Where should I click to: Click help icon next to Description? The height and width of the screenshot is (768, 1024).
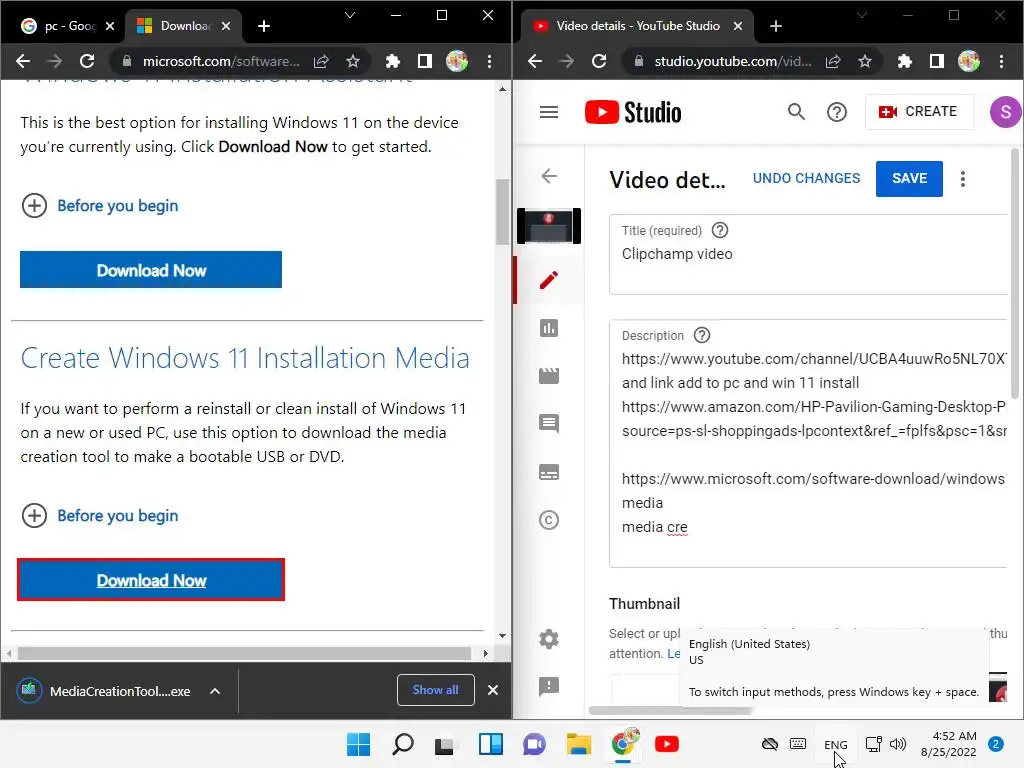point(701,335)
